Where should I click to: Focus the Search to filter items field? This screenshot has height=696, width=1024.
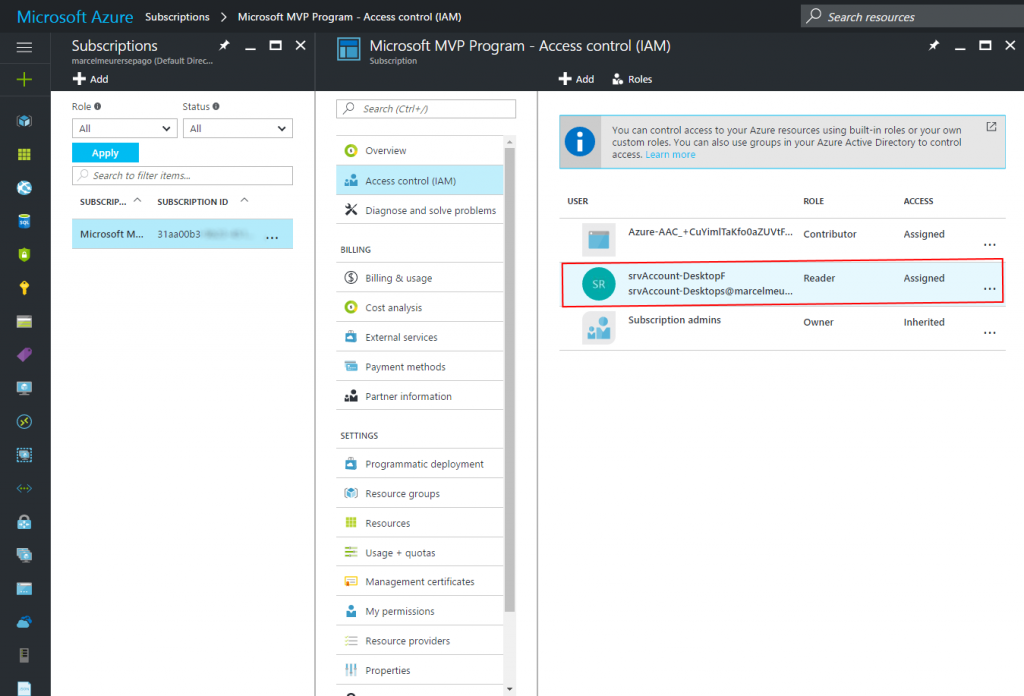tap(182, 176)
